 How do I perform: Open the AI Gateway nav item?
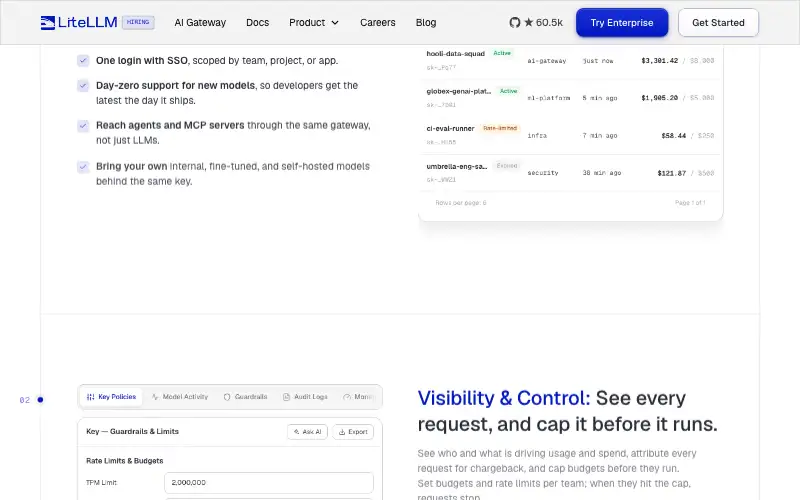tap(200, 22)
